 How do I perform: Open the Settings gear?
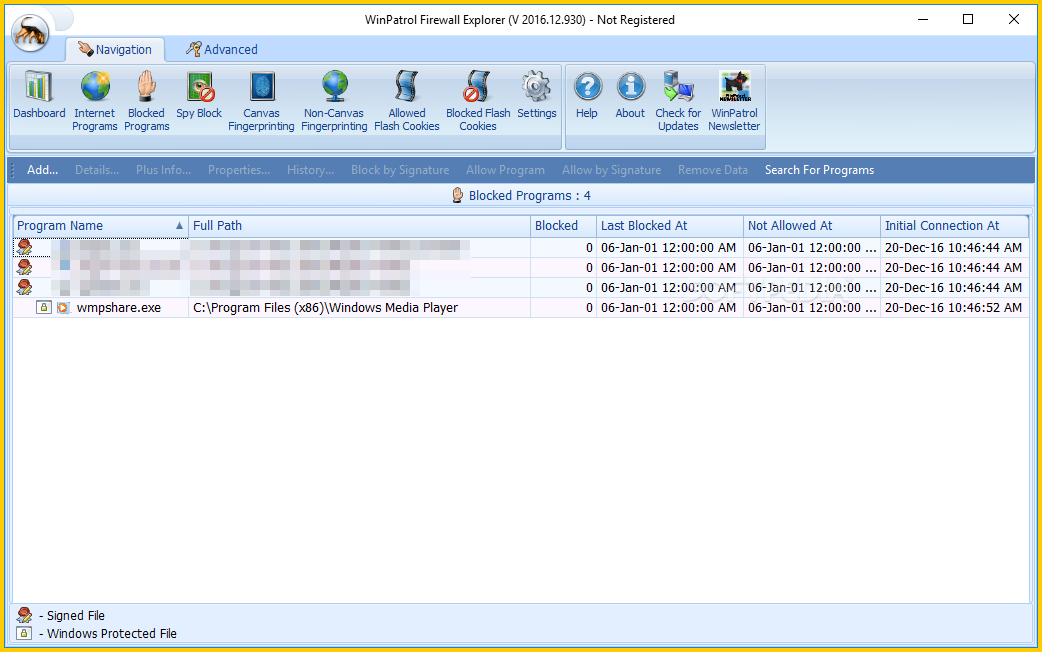tap(536, 95)
